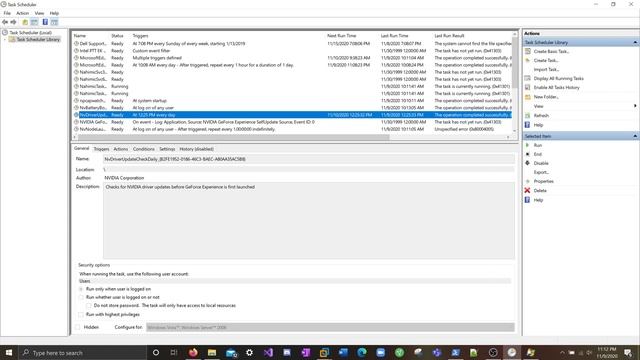Click New Folder icon in Actions pane
Screen dimensions: 640x360
[527, 97]
